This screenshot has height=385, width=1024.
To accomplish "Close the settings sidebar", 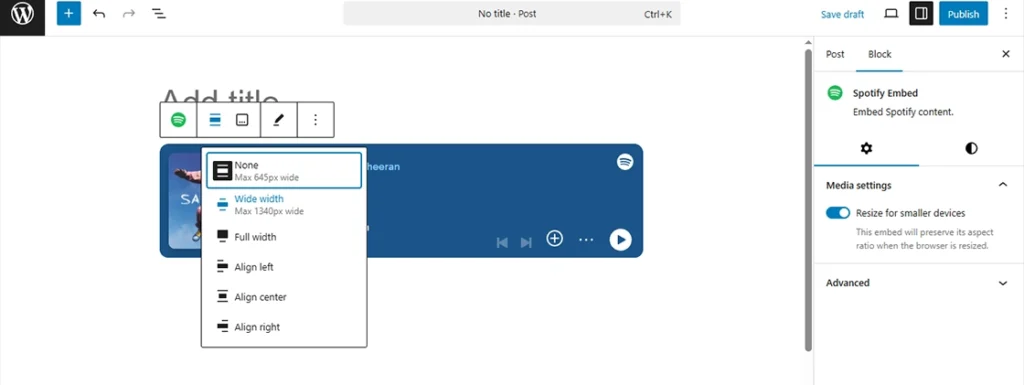I will (x=1006, y=54).
